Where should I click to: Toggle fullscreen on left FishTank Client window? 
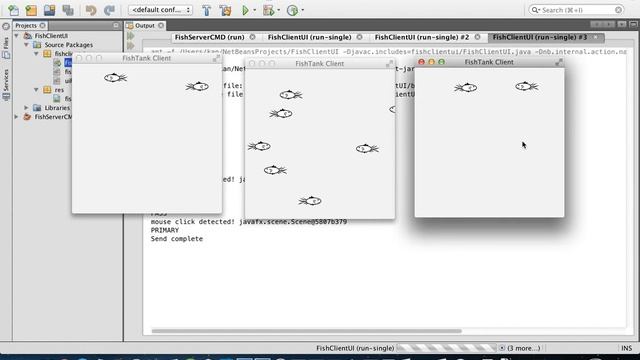(216, 58)
